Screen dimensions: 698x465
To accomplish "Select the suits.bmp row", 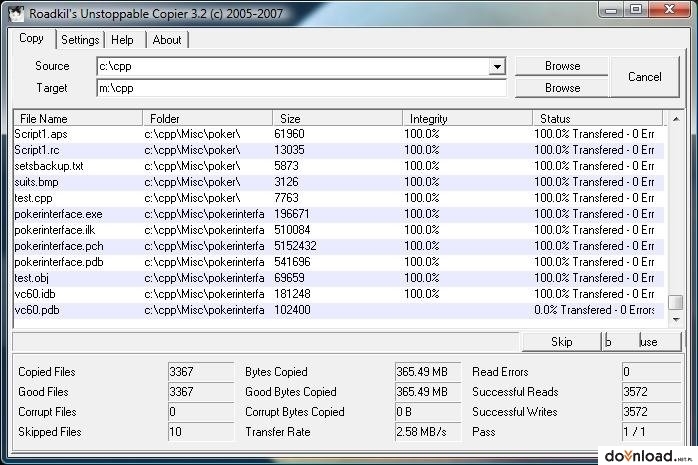I will click(338, 182).
